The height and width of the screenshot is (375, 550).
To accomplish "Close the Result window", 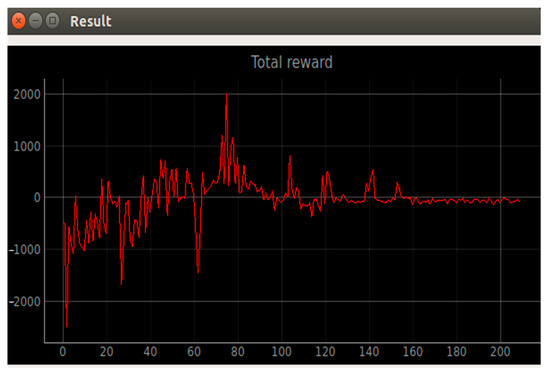I will point(19,21).
